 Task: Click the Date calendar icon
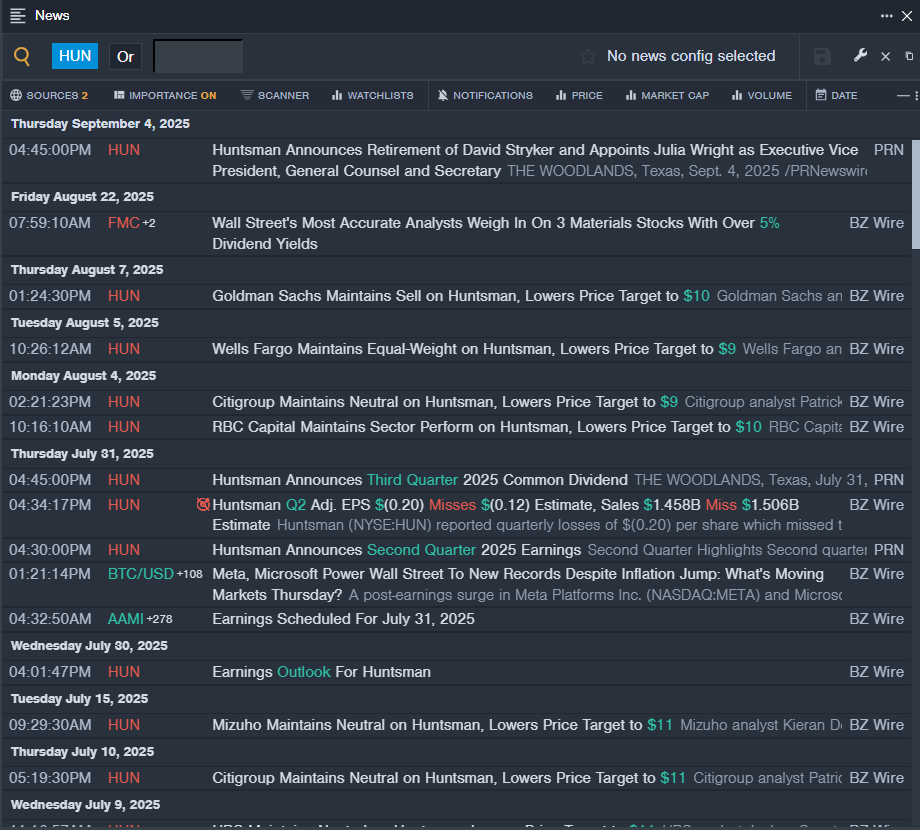[x=821, y=95]
